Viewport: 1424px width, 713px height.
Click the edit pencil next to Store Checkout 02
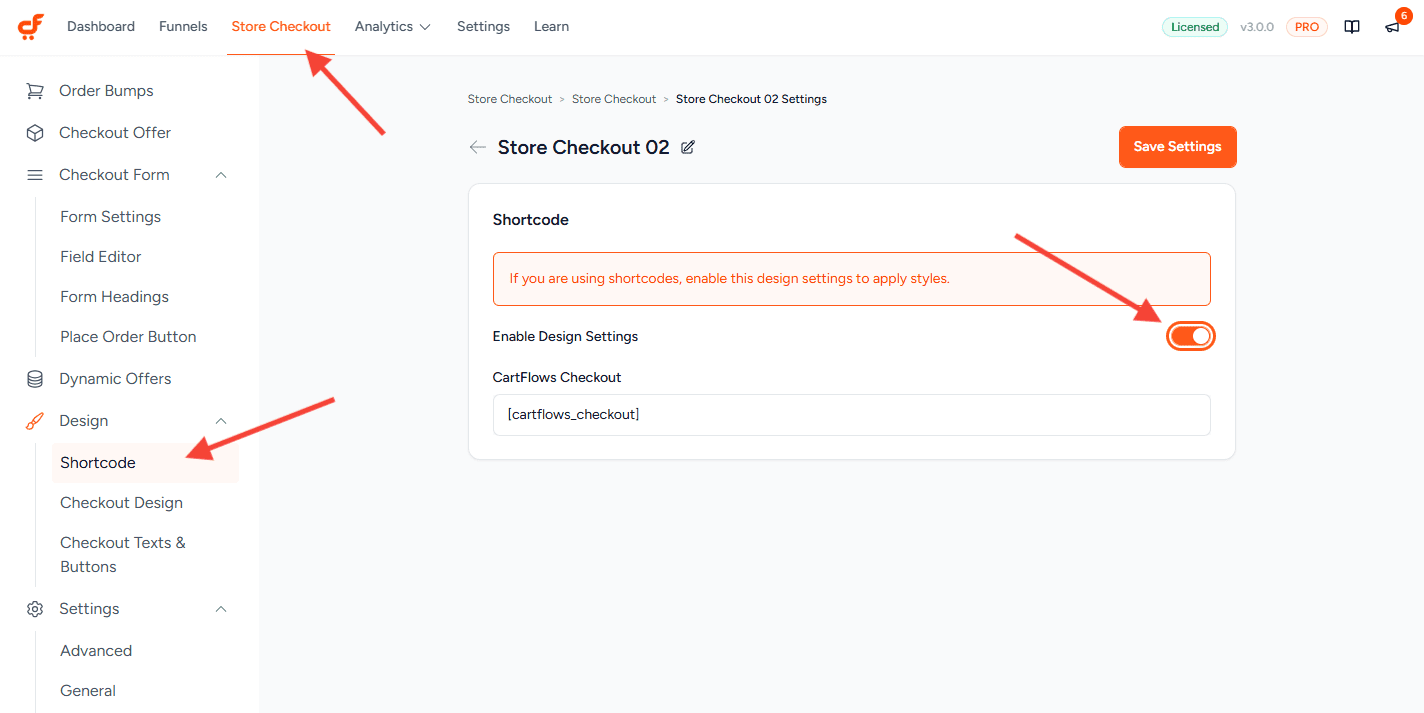pyautogui.click(x=688, y=147)
